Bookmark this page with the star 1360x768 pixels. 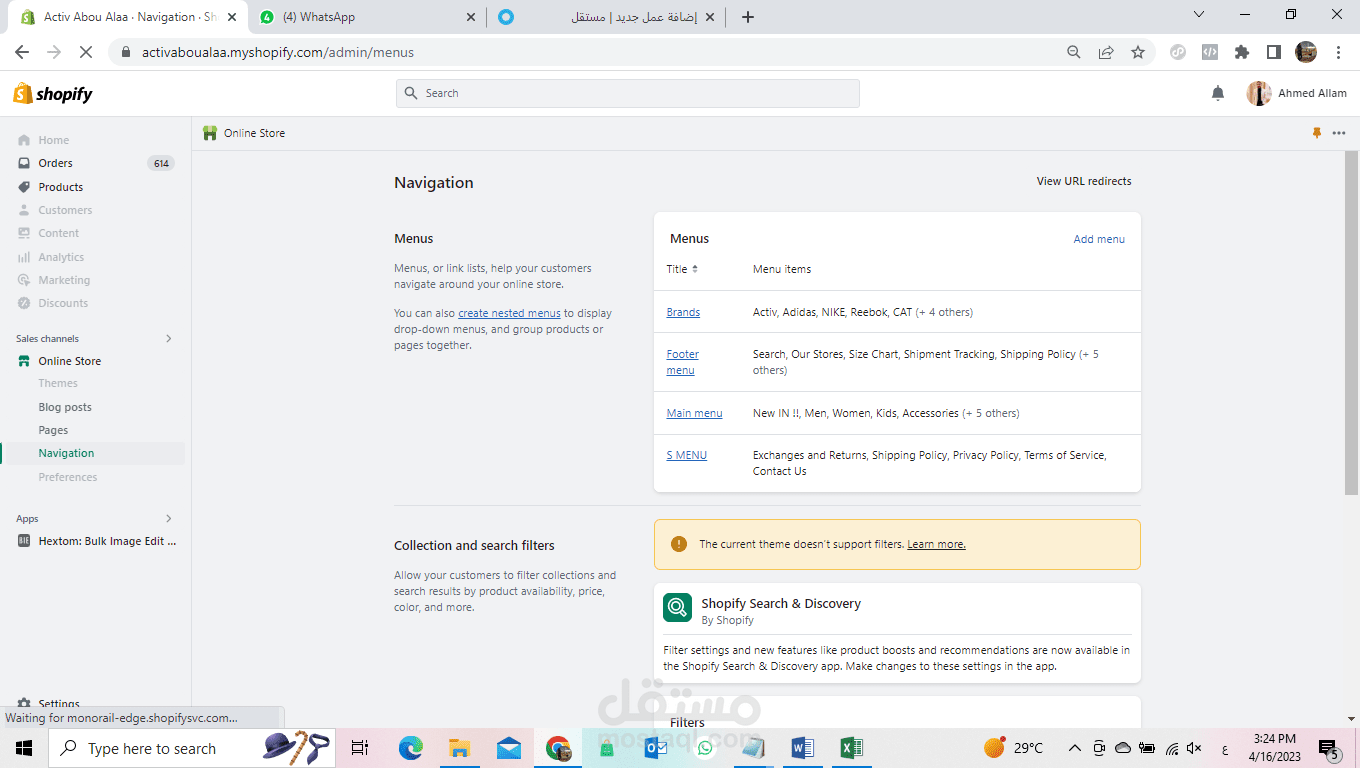(1138, 52)
